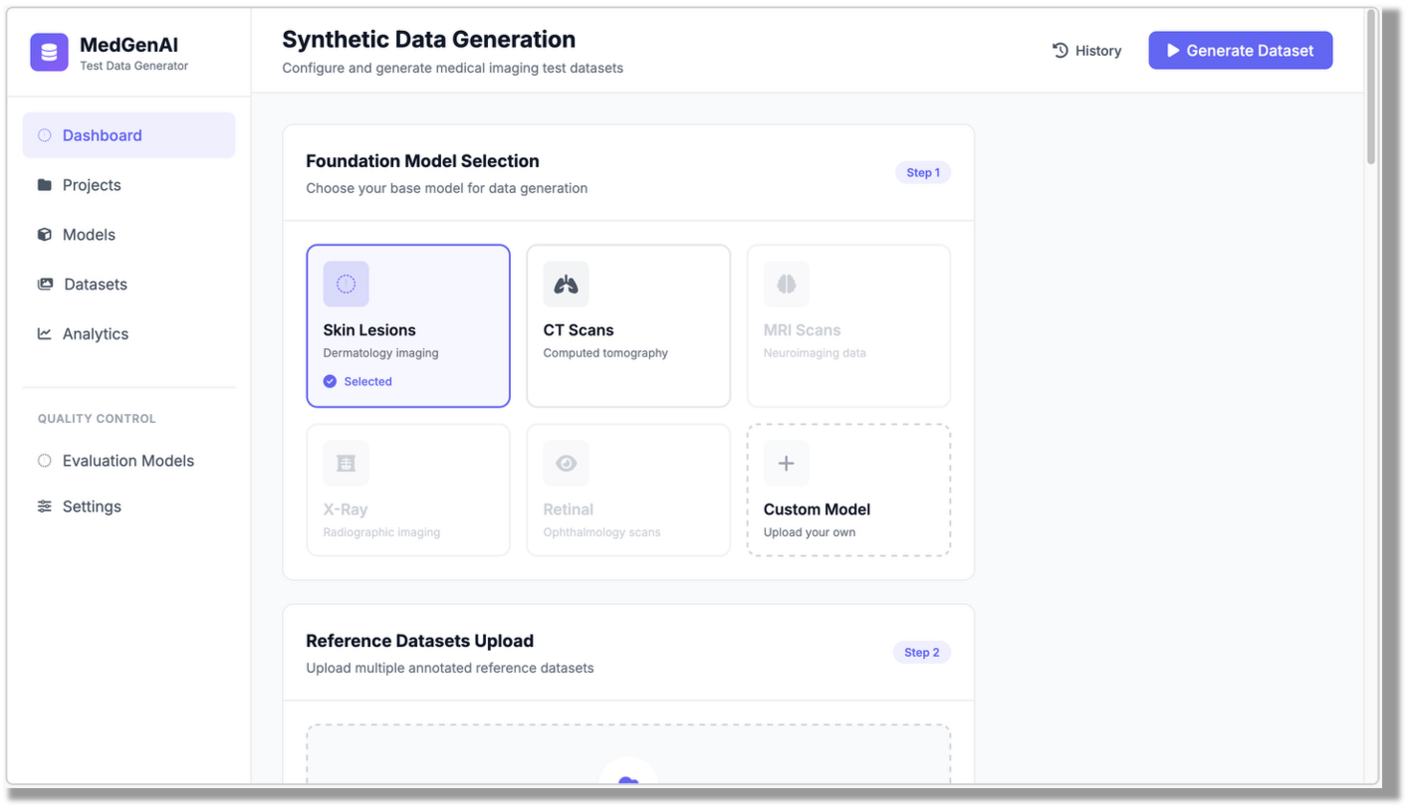Click the X-Ray card icon
The height and width of the screenshot is (810, 1410).
(x=346, y=463)
